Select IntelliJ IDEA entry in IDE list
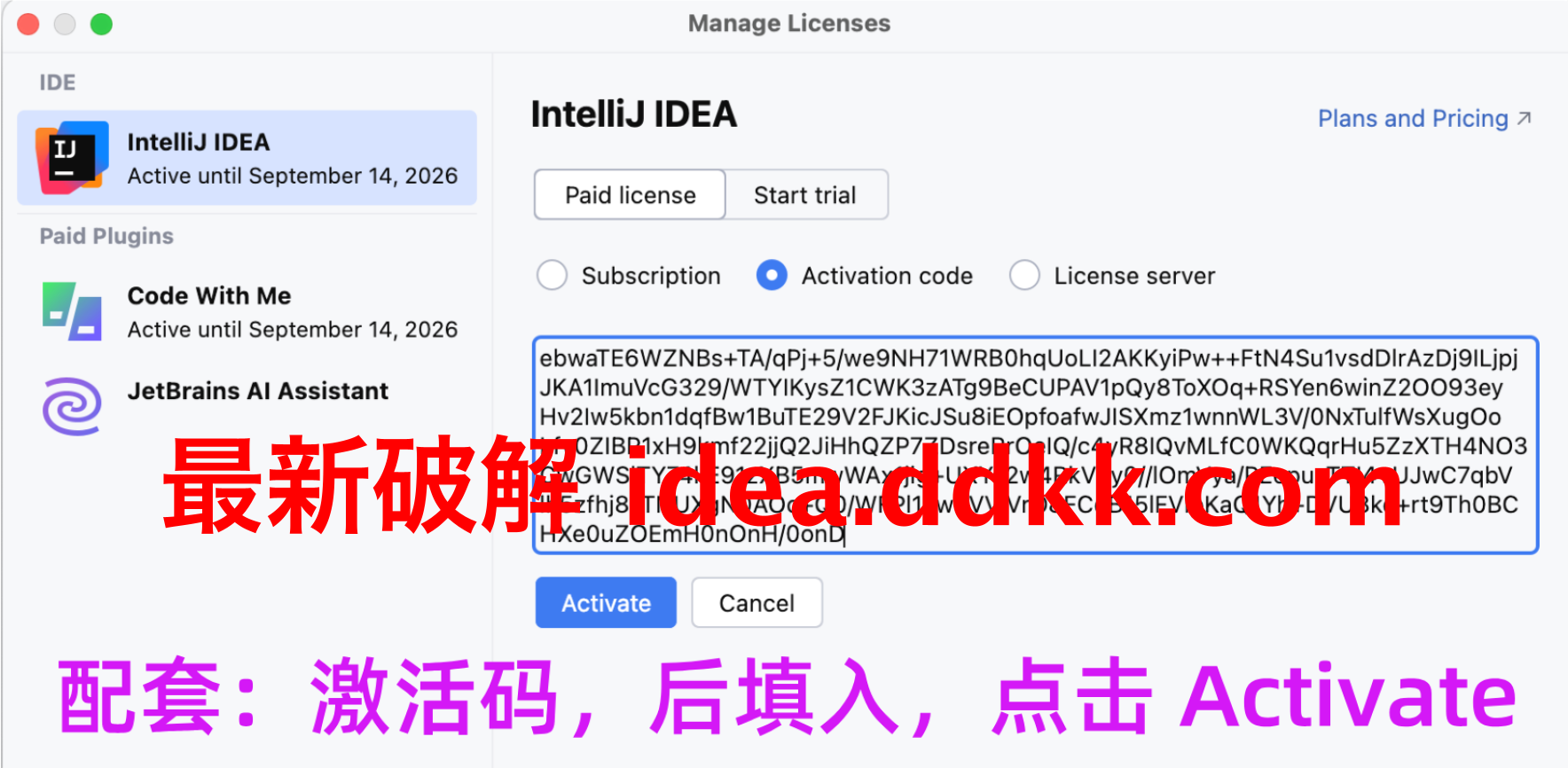Screen dimensions: 1568x768 (247, 158)
